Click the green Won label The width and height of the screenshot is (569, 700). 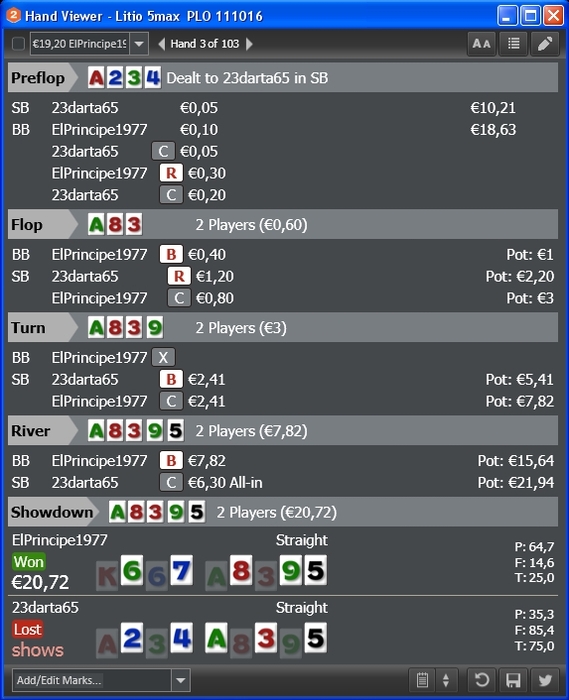(29, 562)
